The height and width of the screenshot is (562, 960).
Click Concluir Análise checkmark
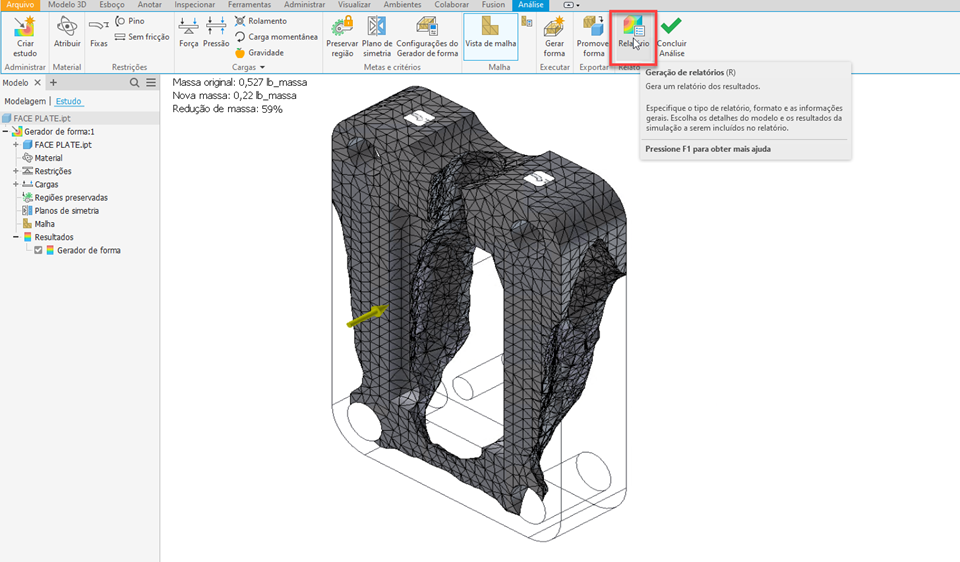672,37
